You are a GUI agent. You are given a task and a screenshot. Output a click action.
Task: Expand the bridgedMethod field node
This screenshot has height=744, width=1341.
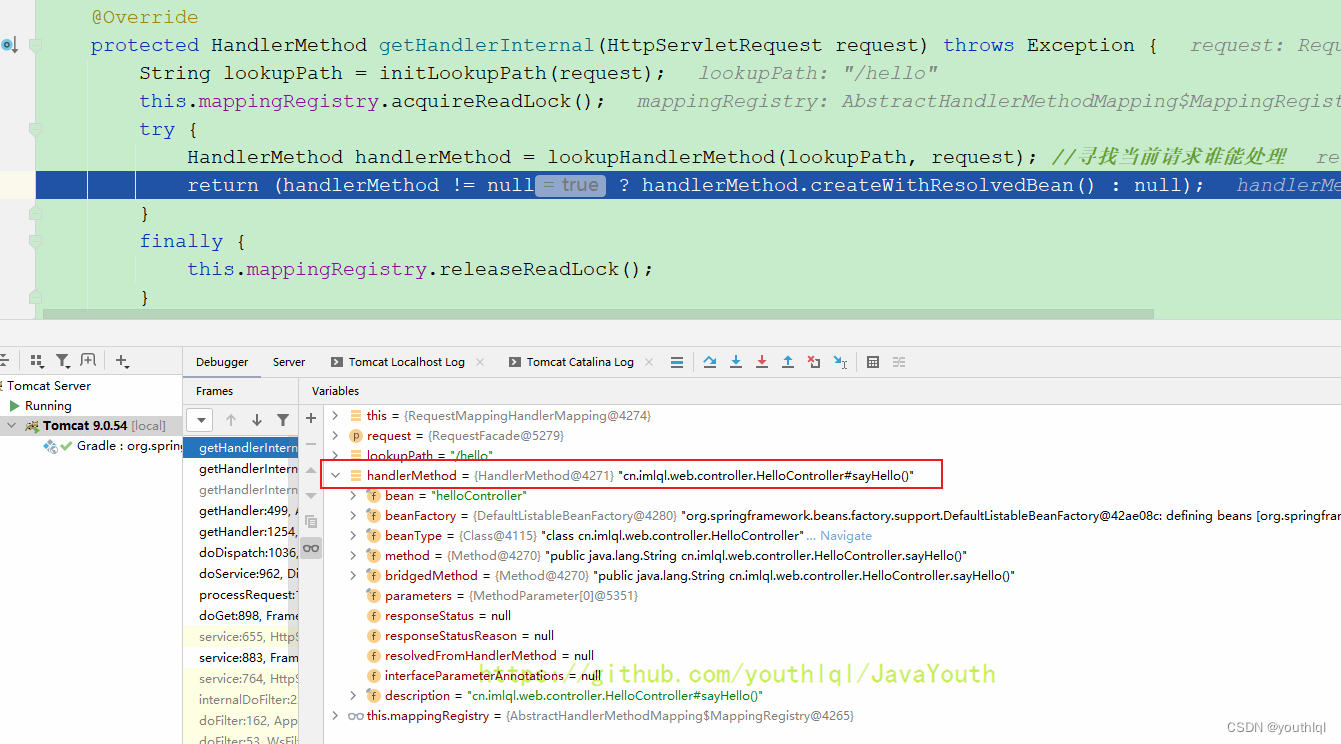[353, 575]
